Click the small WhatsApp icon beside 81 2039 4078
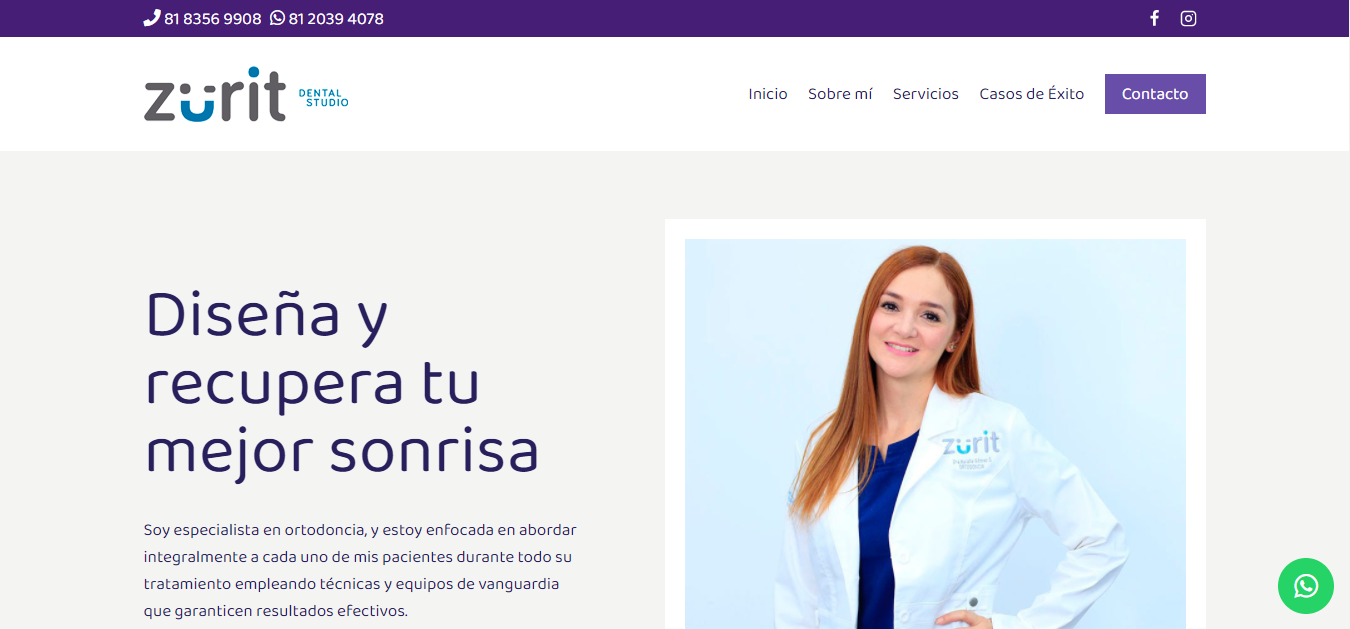 [277, 18]
